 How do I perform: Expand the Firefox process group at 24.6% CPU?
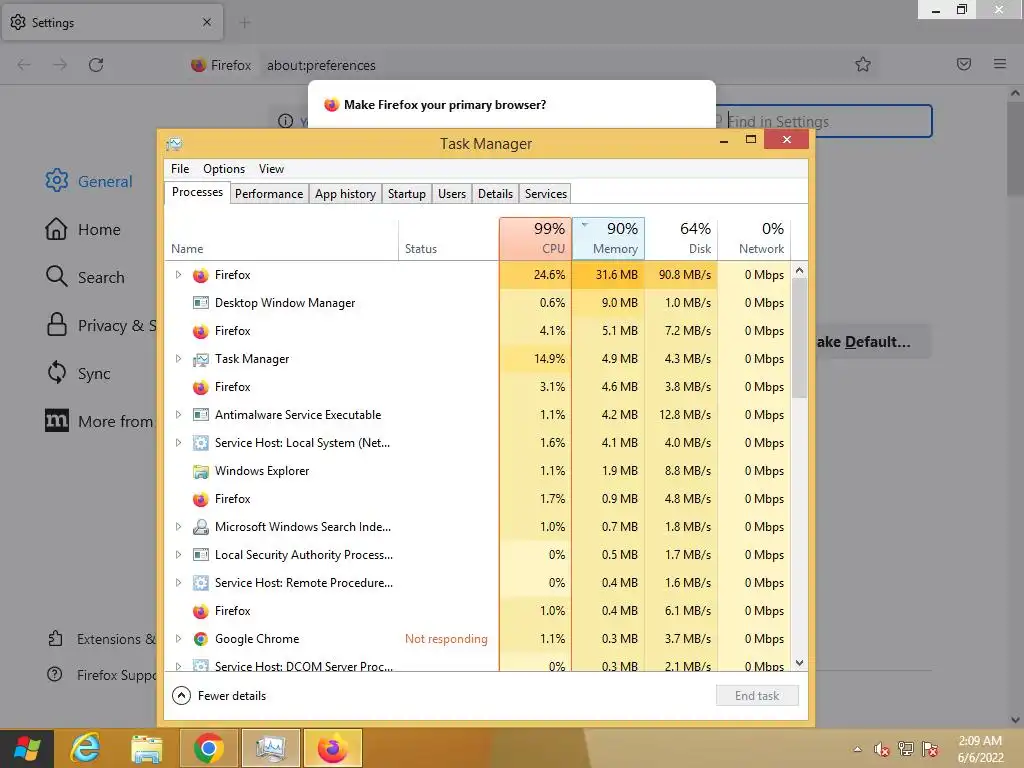[x=178, y=275]
